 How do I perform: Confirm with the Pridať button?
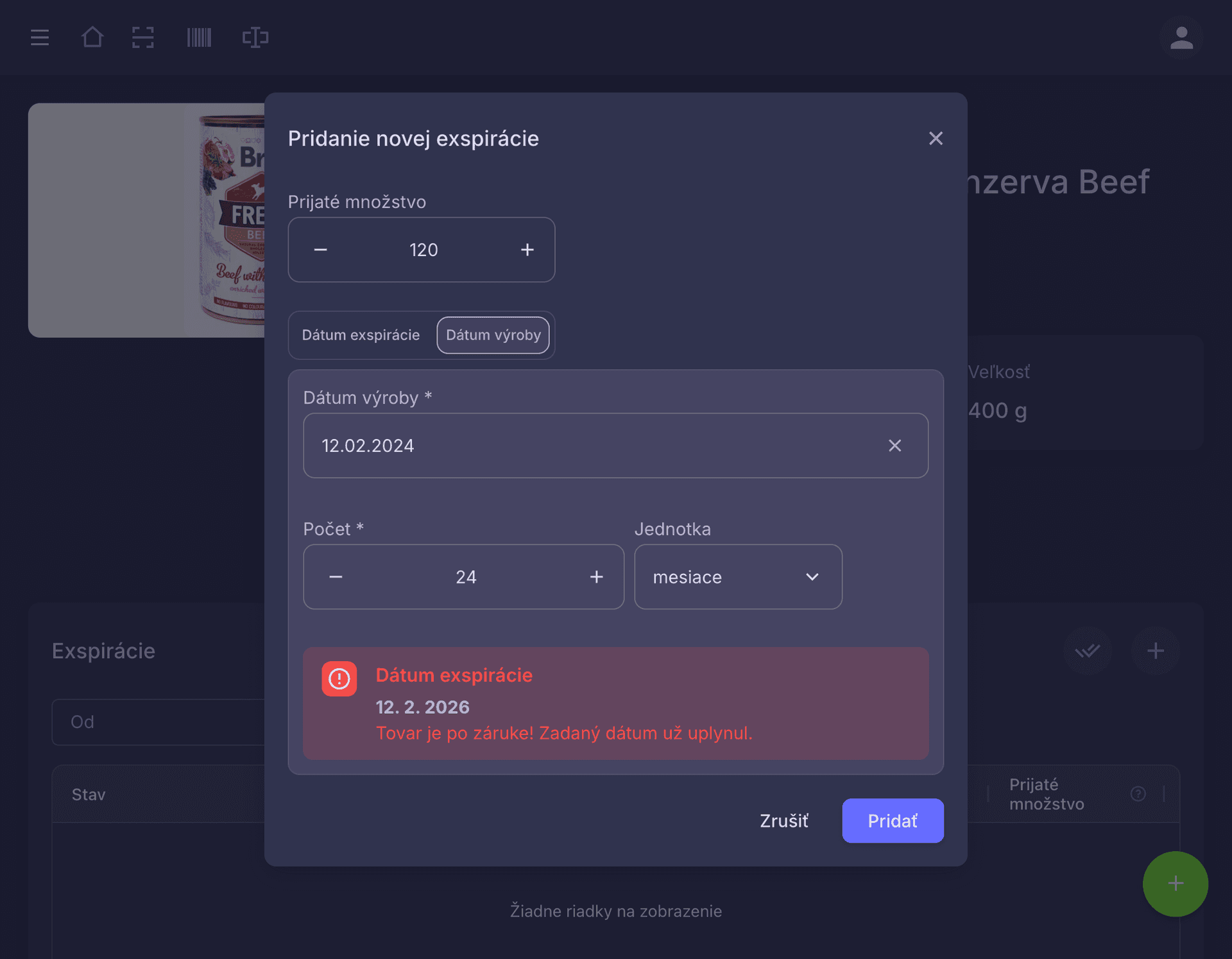892,821
